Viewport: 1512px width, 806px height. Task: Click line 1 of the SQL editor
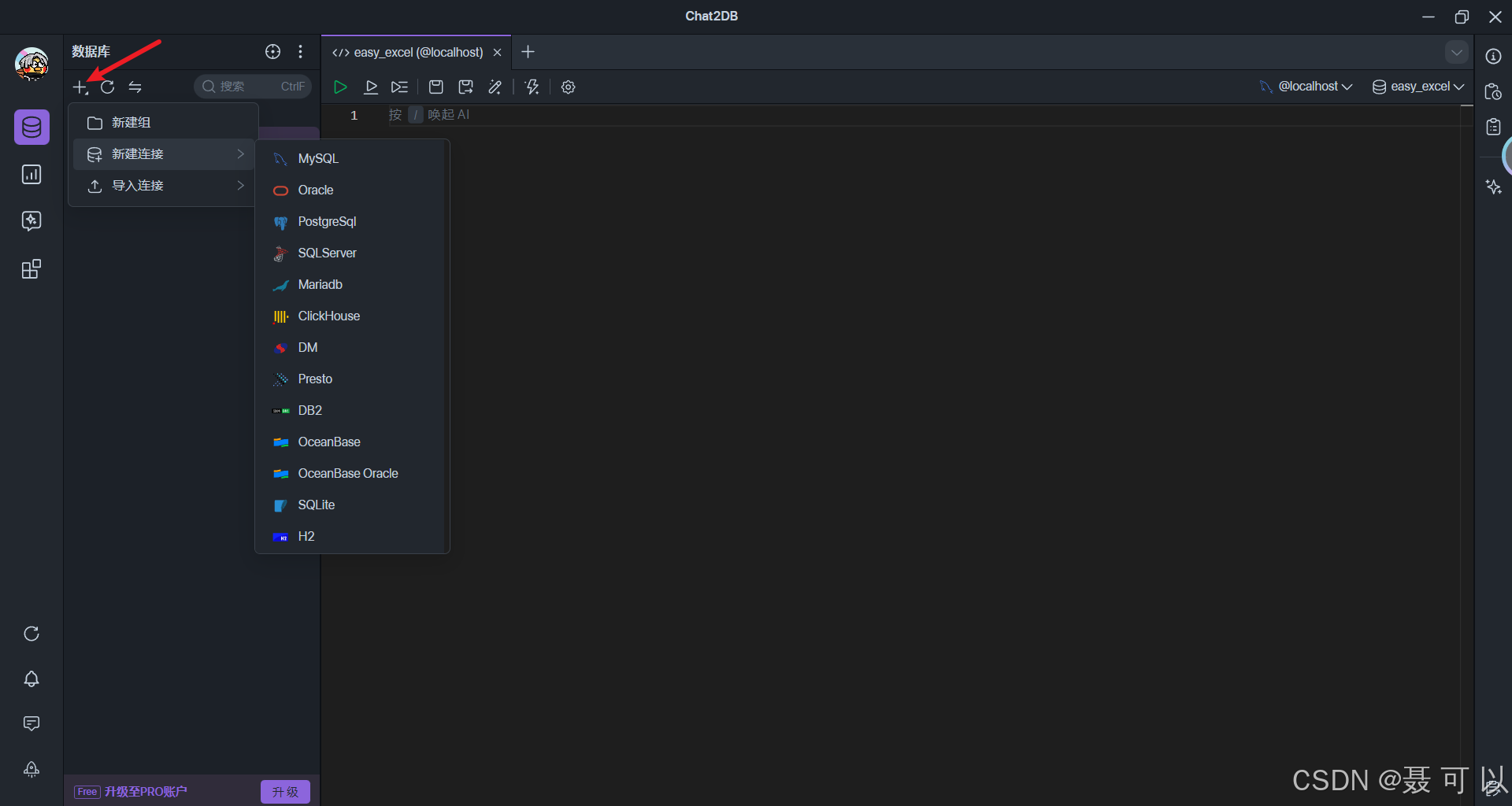[x=890, y=115]
